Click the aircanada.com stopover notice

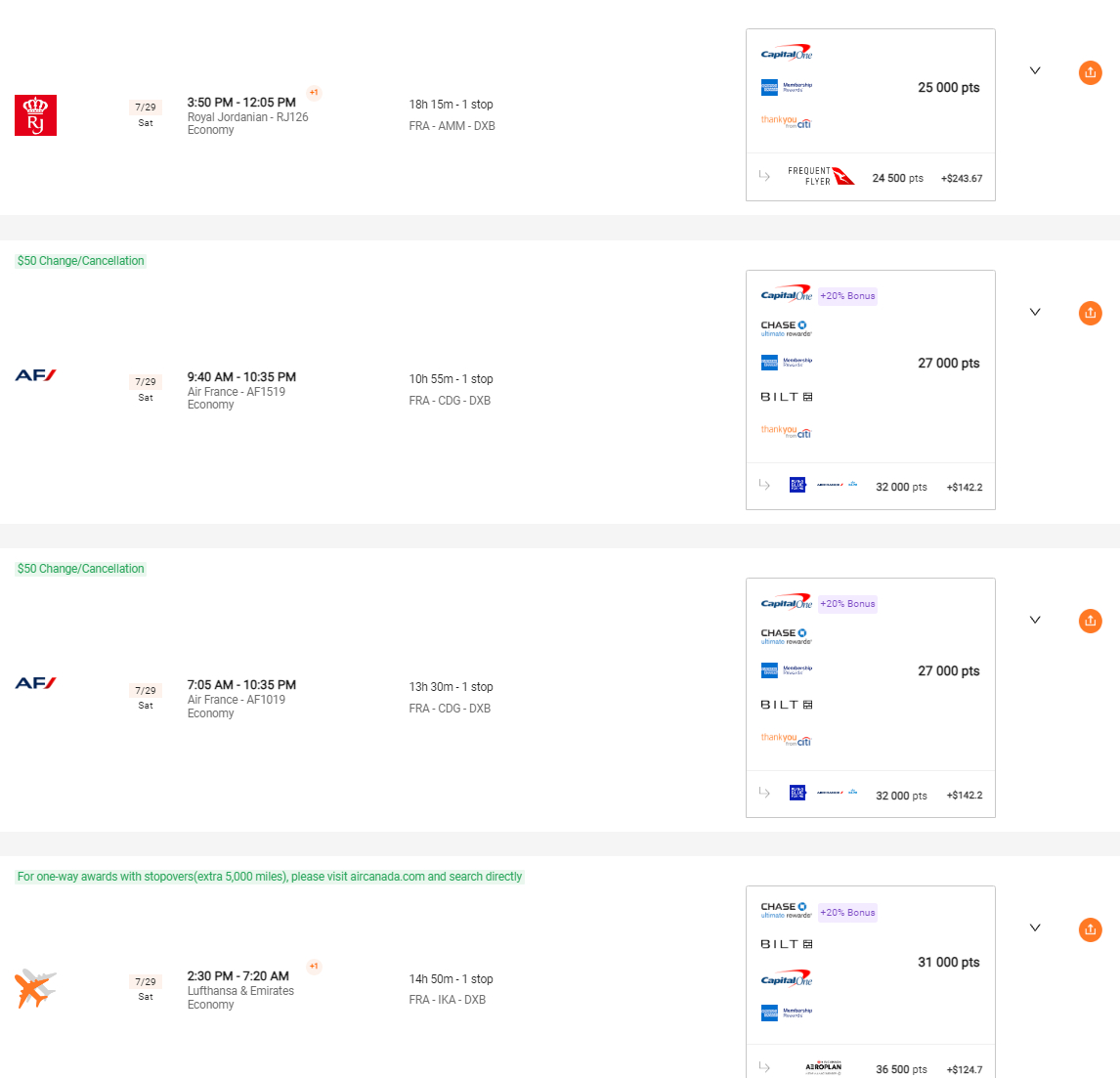270,877
